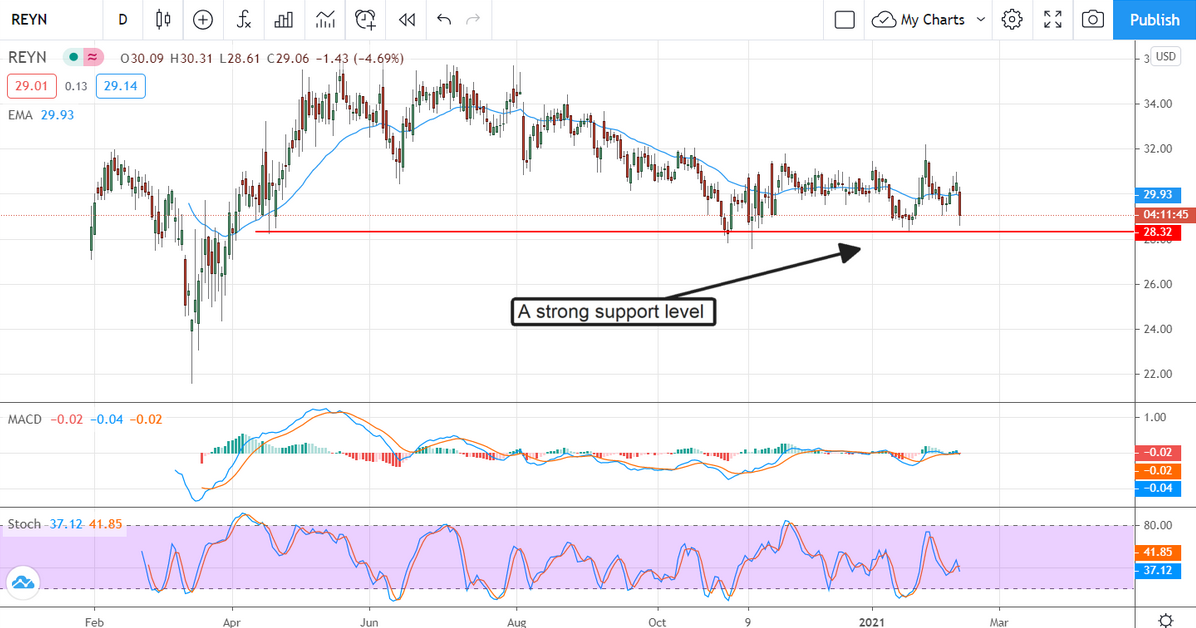1196x628 pixels.
Task: Click the -0.04 blue MACD axis label
Action: (1158, 488)
